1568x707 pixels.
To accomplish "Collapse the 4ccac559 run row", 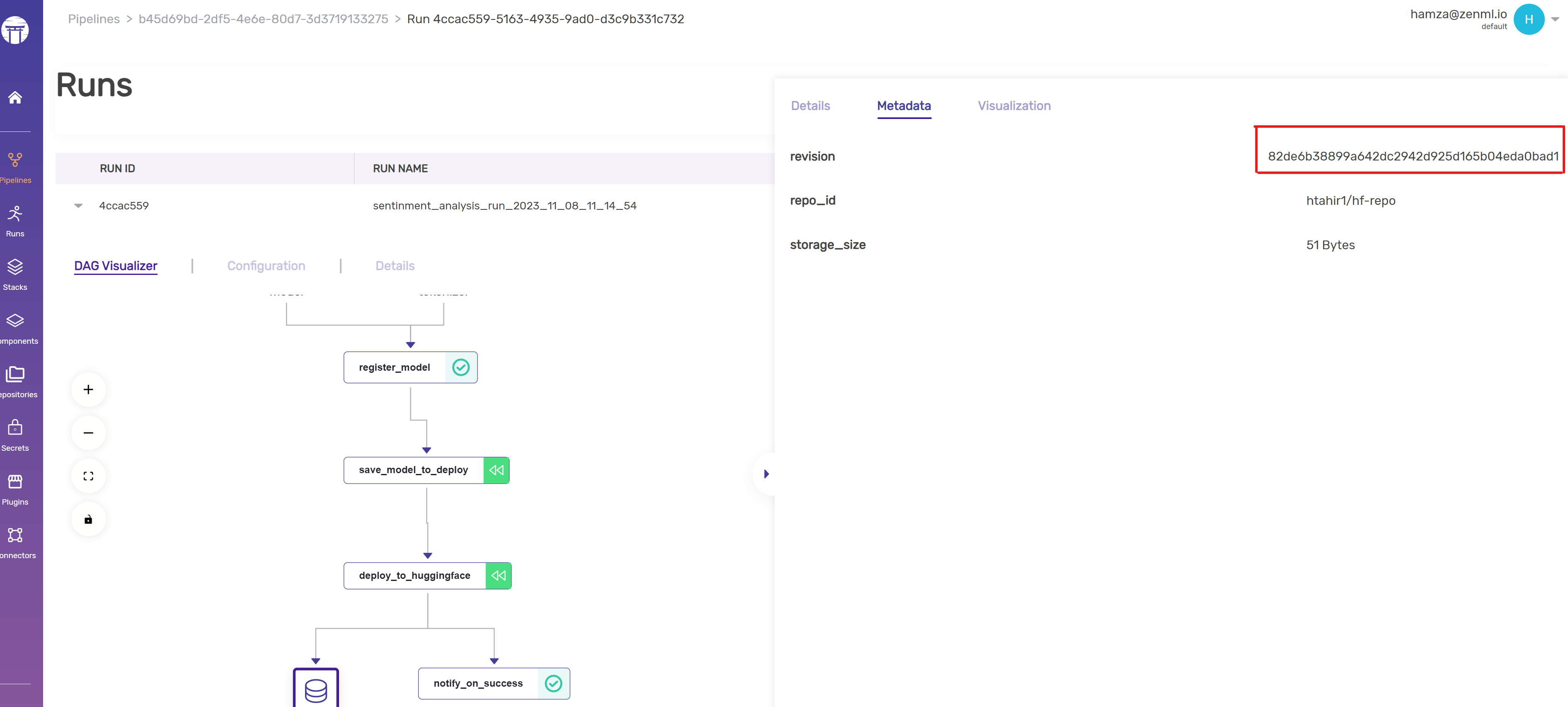I will pos(78,206).
